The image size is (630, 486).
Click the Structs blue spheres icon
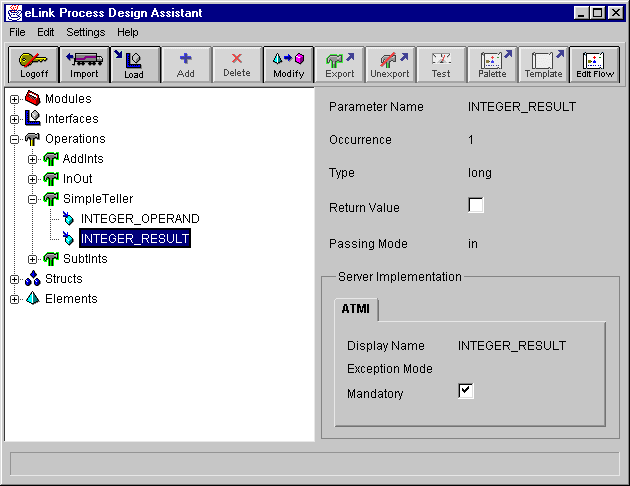point(33,278)
